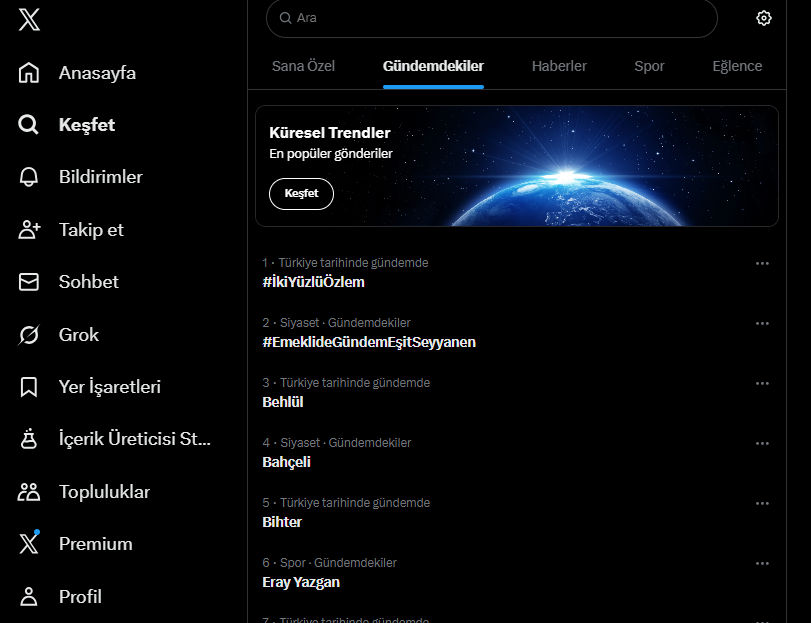Open the Spor tab
This screenshot has height=623, width=811.
(x=649, y=66)
